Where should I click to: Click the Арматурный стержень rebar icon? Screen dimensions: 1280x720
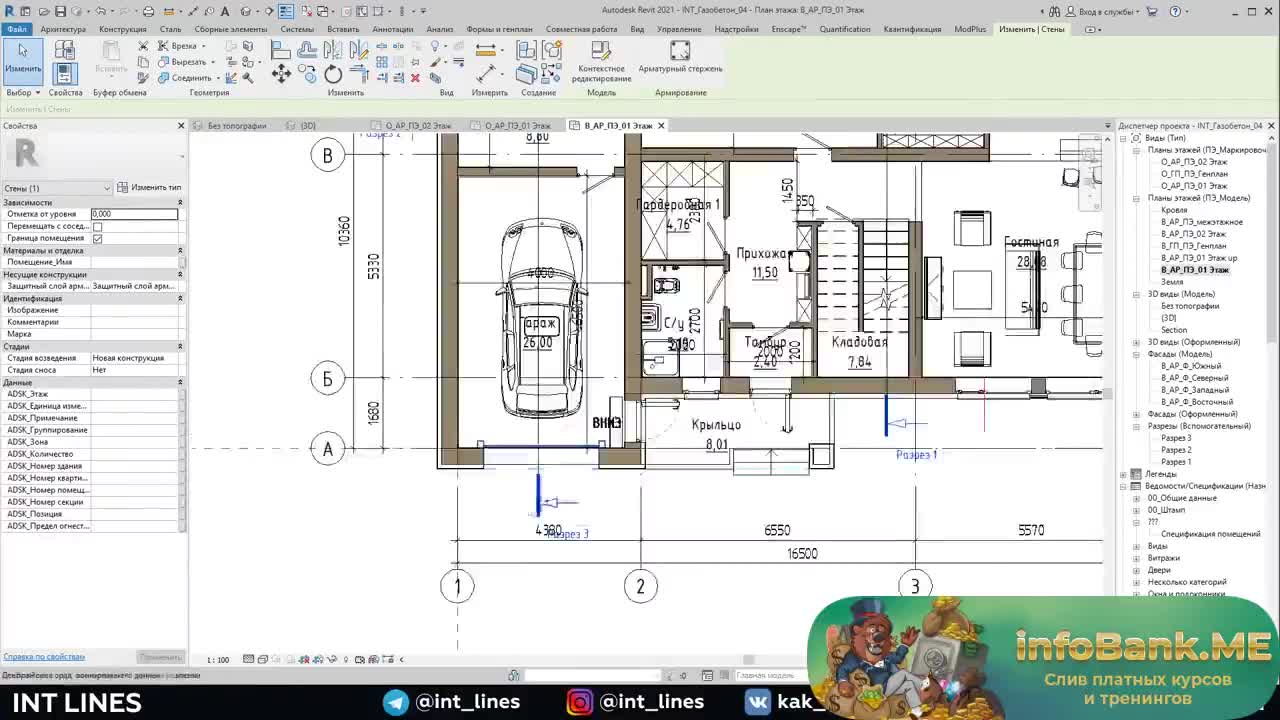[680, 52]
